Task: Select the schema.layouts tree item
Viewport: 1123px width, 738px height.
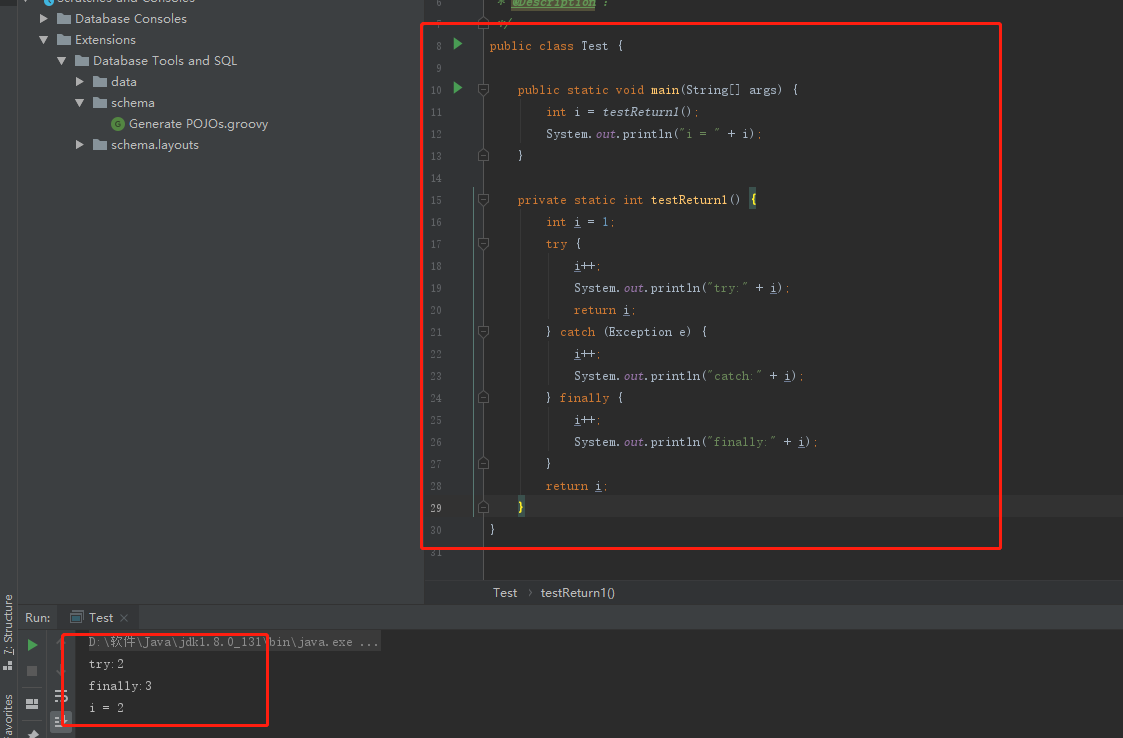Action: tap(155, 145)
